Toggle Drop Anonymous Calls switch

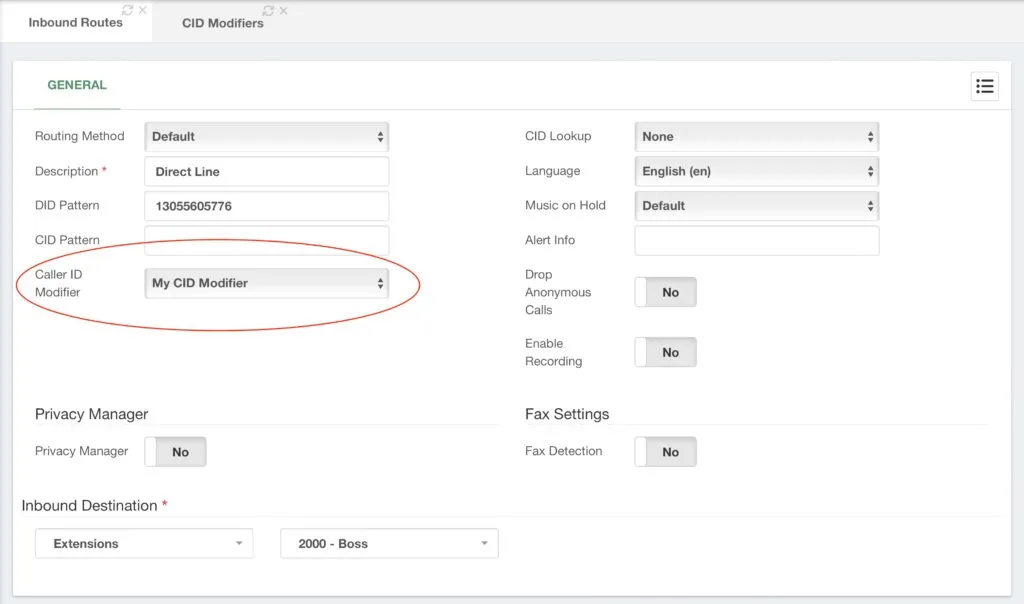click(665, 292)
